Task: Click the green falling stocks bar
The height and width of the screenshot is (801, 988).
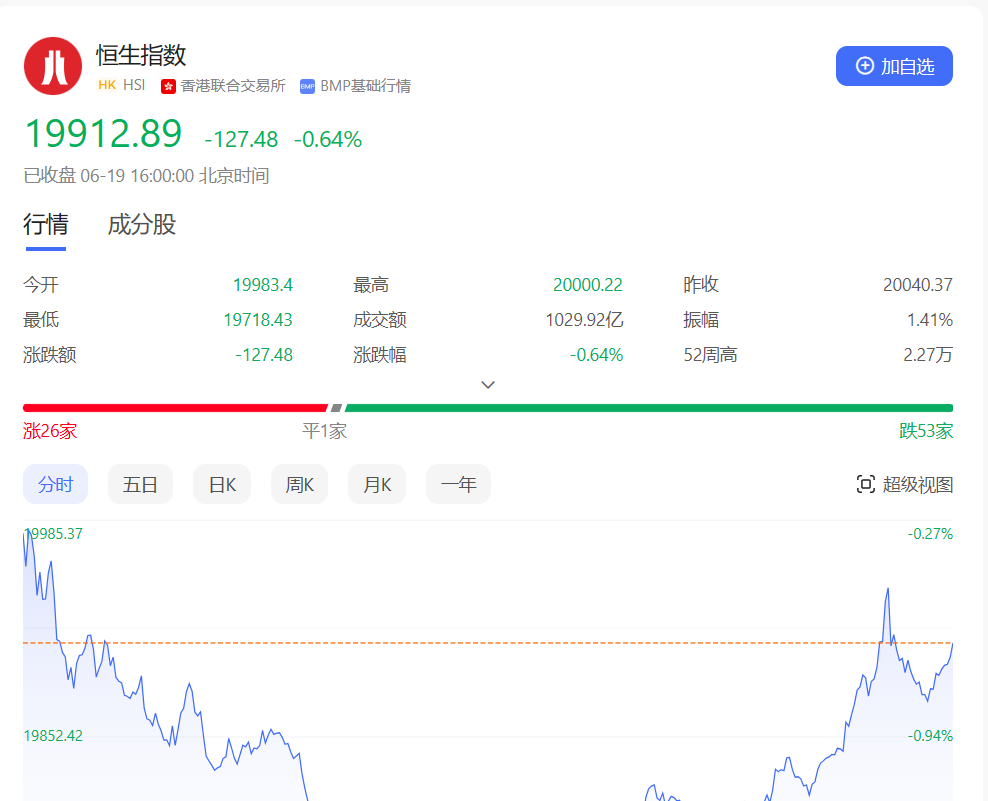Action: pyautogui.click(x=649, y=408)
